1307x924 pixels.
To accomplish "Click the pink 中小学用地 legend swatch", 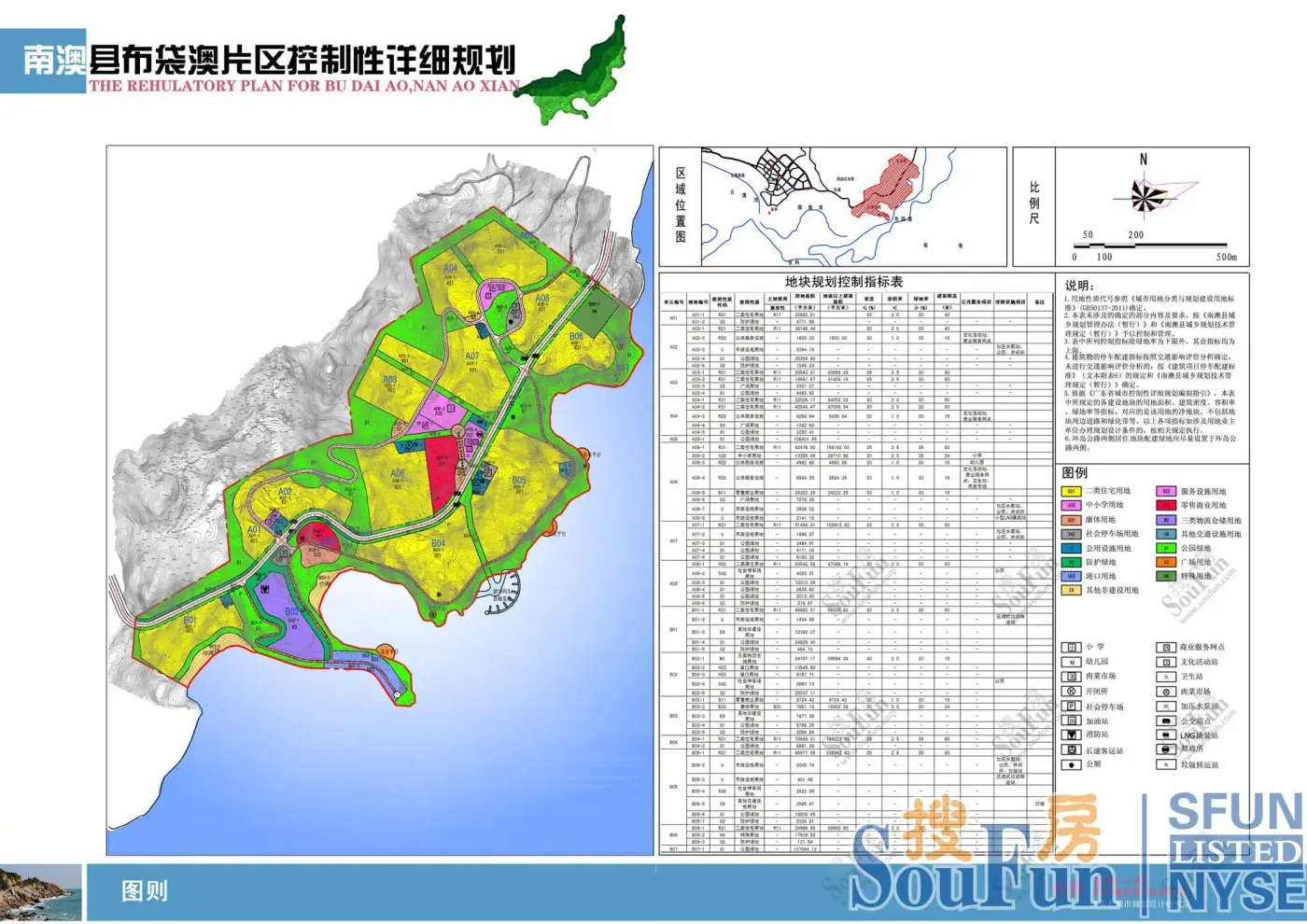I will (x=1071, y=505).
